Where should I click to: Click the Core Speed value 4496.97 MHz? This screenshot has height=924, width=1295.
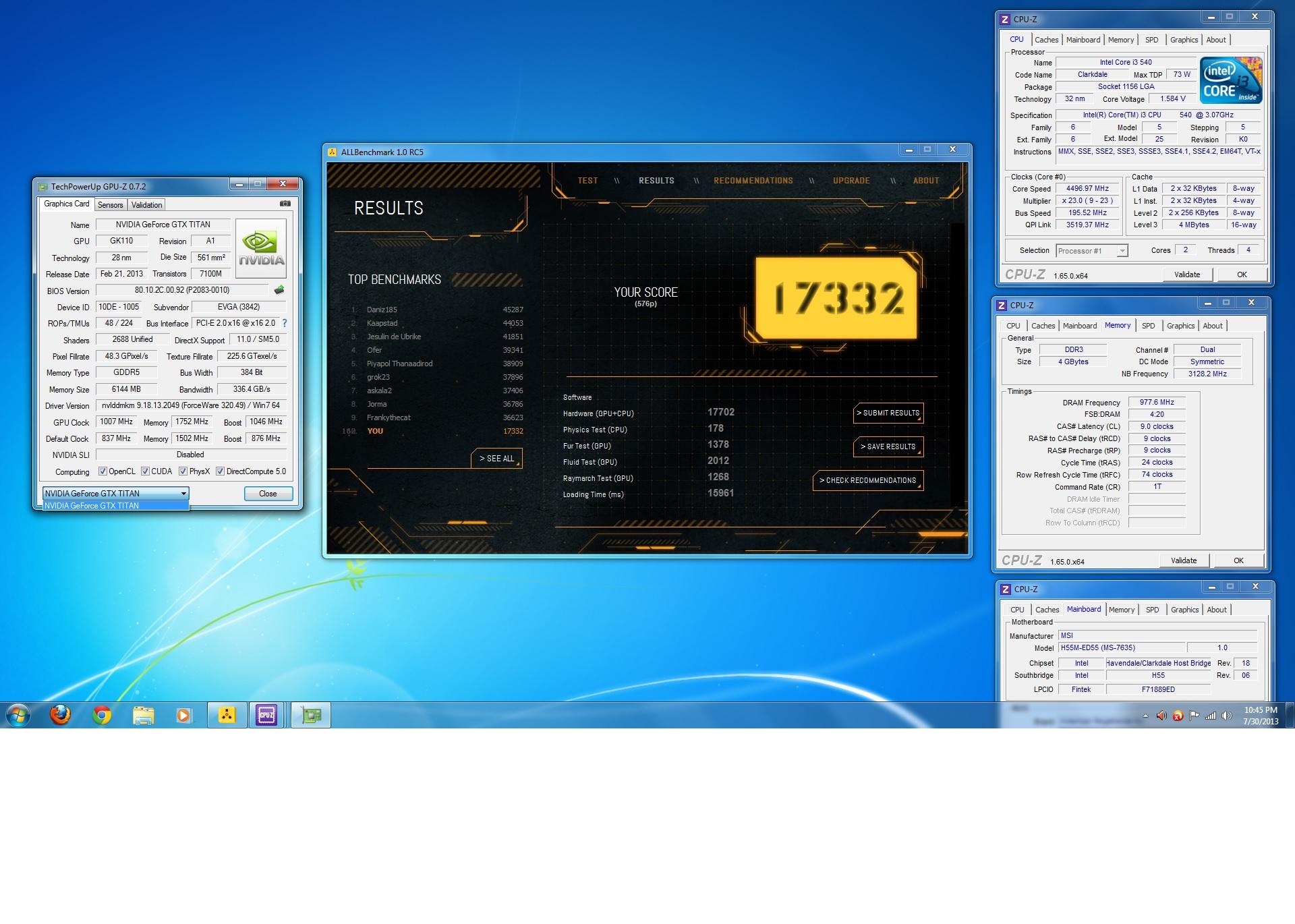coord(1087,189)
